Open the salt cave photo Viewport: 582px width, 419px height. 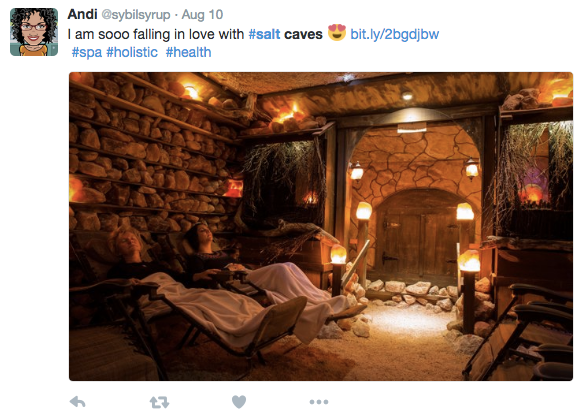[x=321, y=226]
